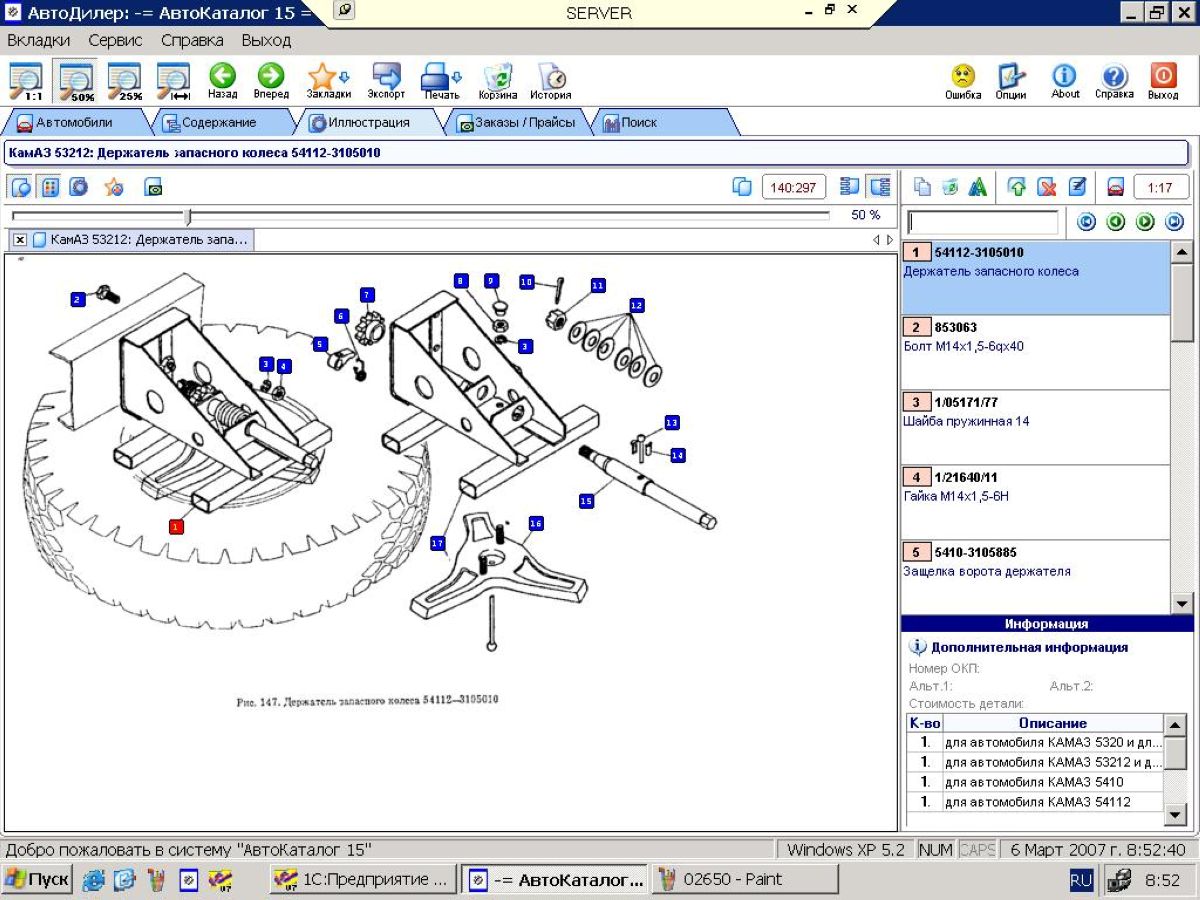
Task: Switch to the Иллюстрация tab
Action: click(x=367, y=122)
